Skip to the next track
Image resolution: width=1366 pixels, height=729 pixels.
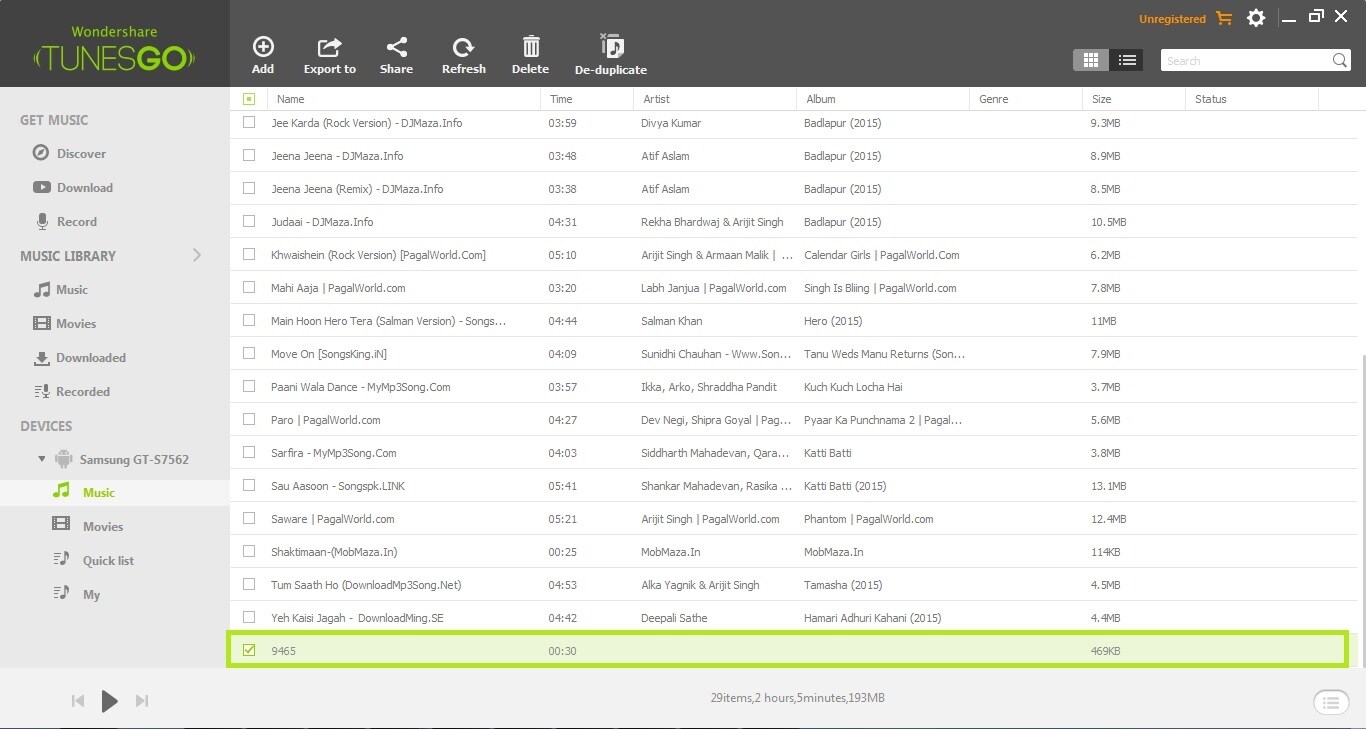click(142, 701)
